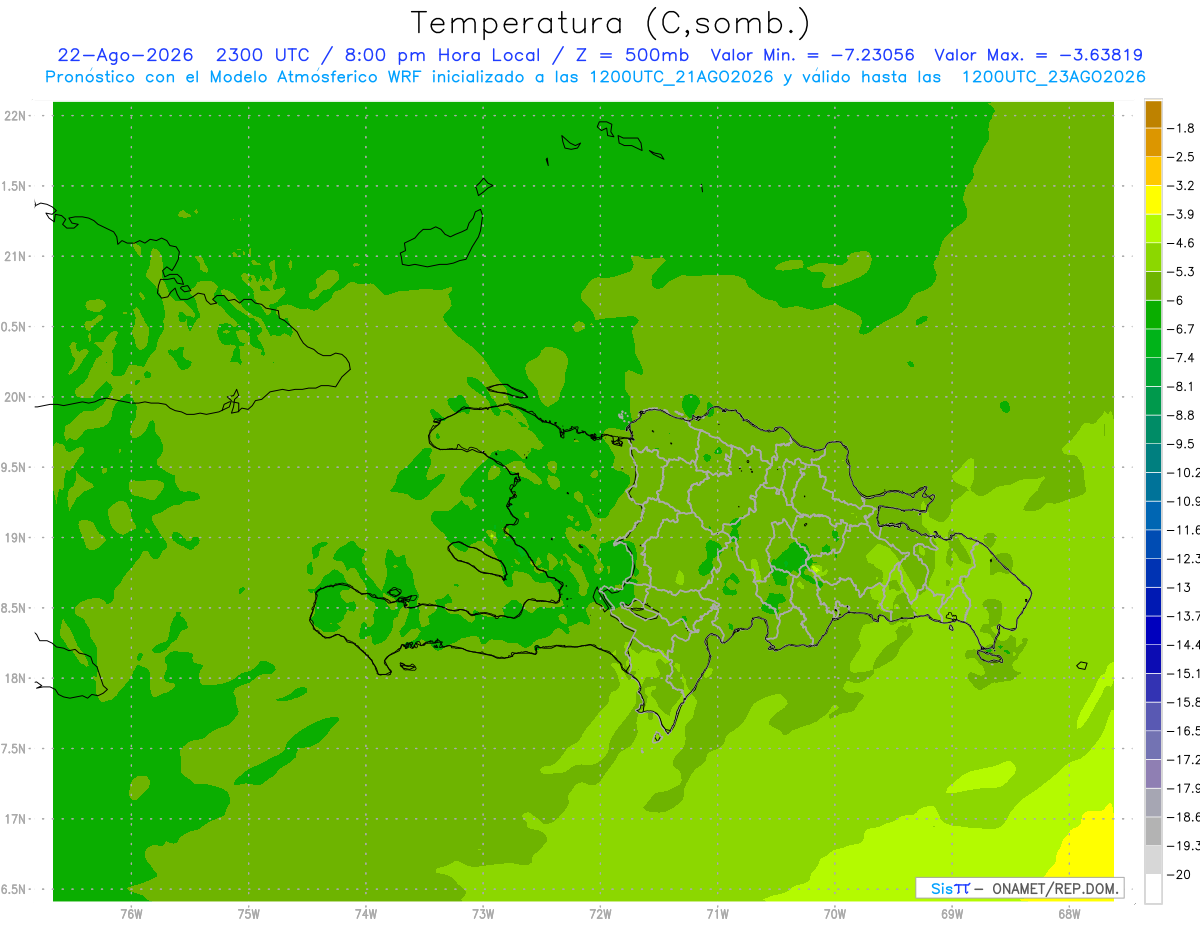
Task: Click the 69W longitude axis label
Action: pyautogui.click(x=952, y=913)
